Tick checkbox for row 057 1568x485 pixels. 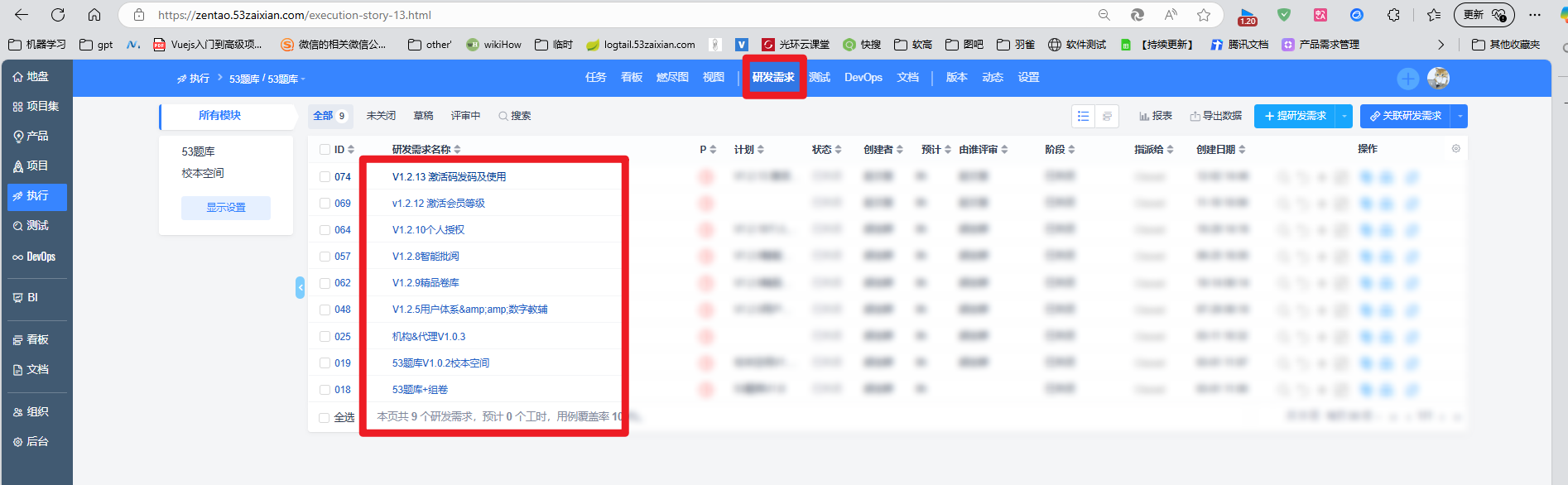[x=325, y=257]
